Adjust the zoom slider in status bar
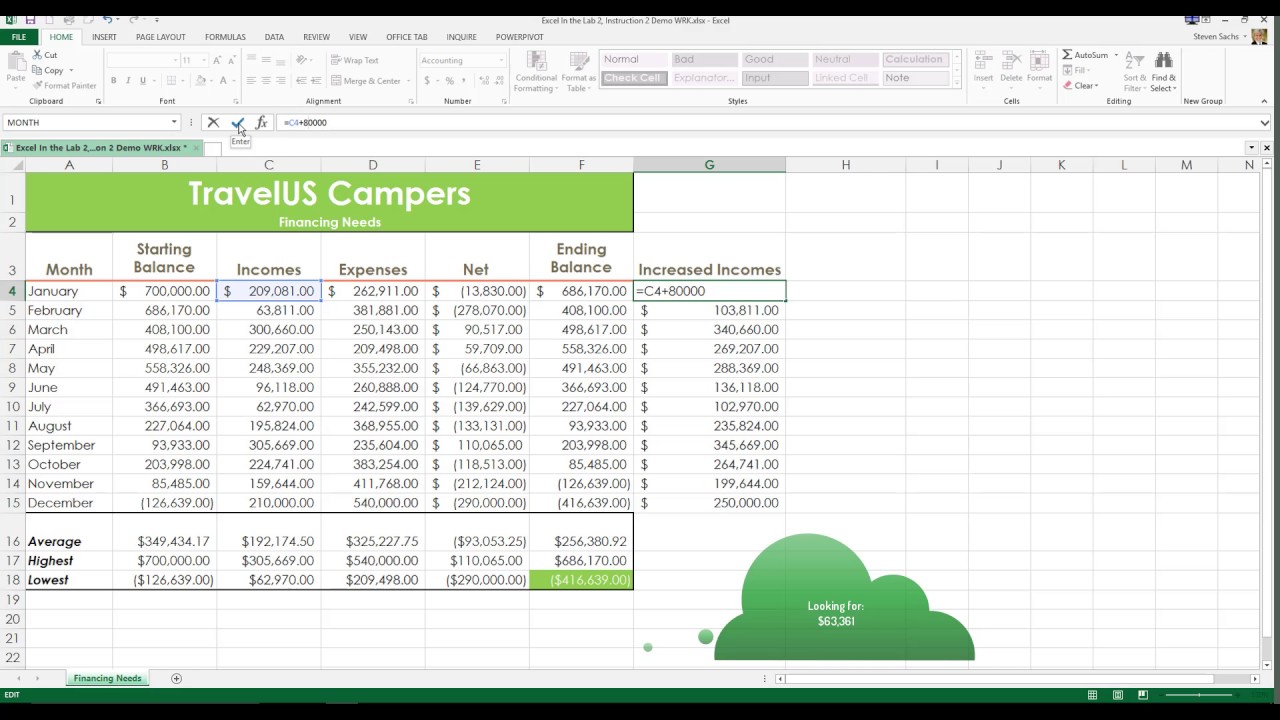 1200,695
